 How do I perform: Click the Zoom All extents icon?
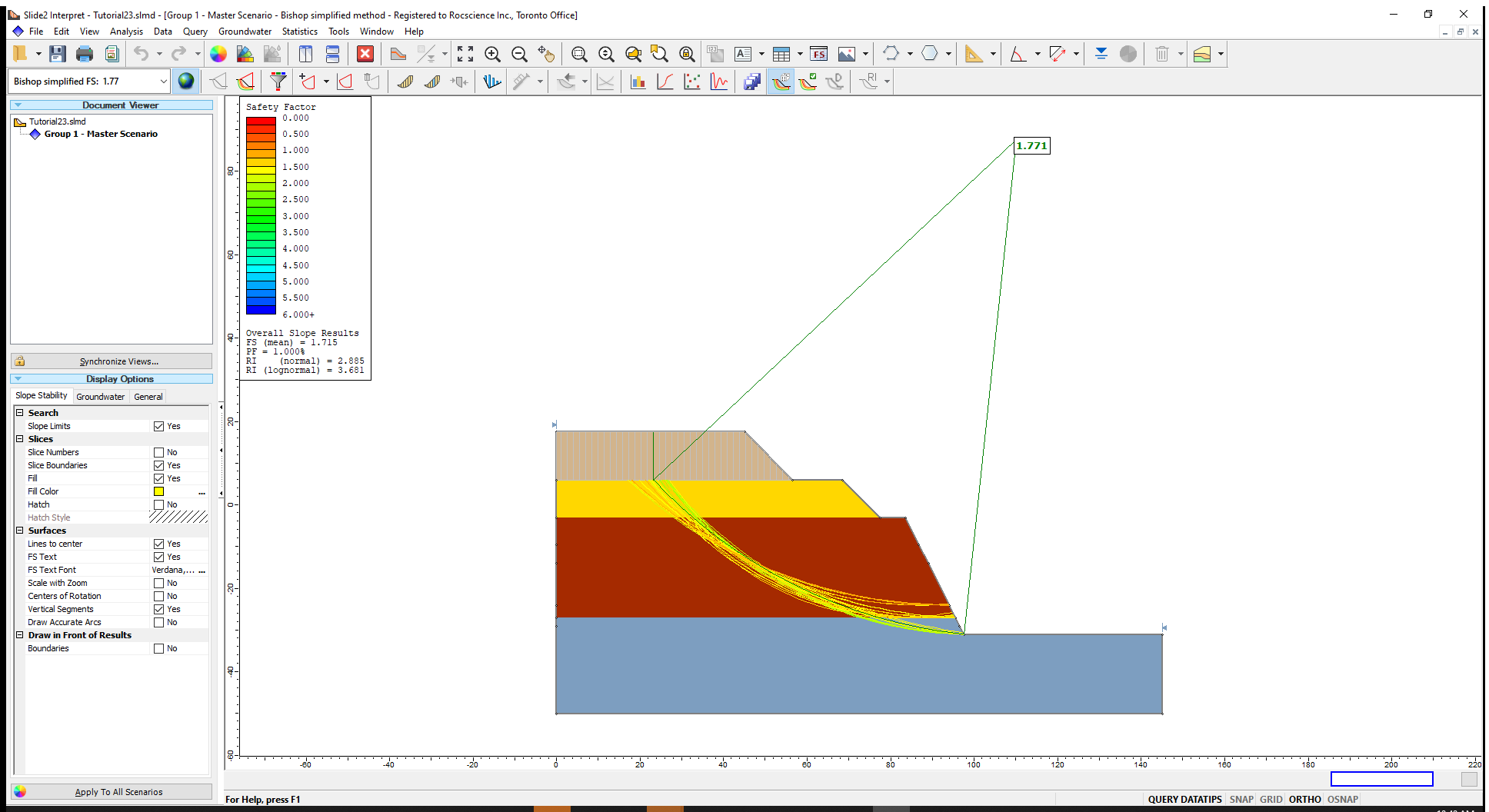[x=465, y=54]
